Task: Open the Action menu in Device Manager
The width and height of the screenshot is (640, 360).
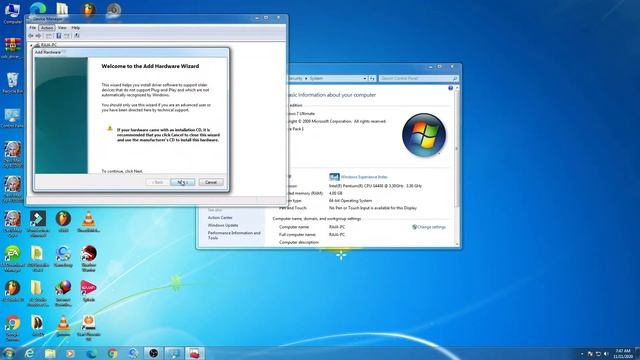Action: coord(47,28)
